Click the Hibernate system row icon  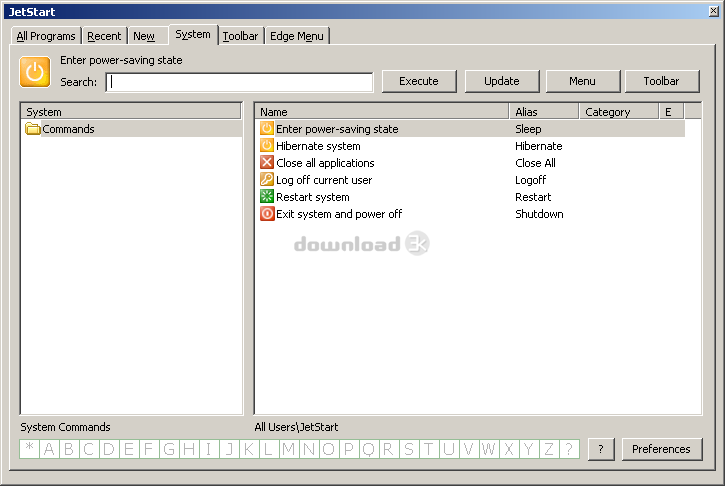pos(267,146)
